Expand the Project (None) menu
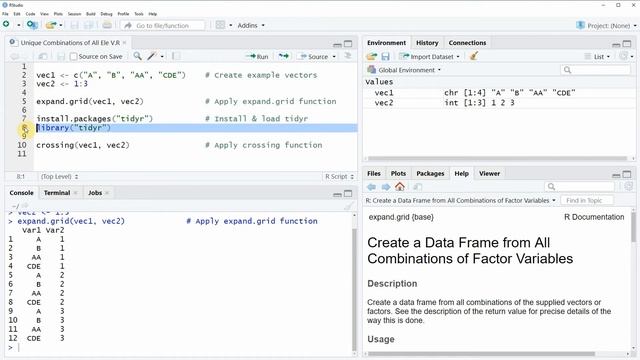 click(x=606, y=25)
